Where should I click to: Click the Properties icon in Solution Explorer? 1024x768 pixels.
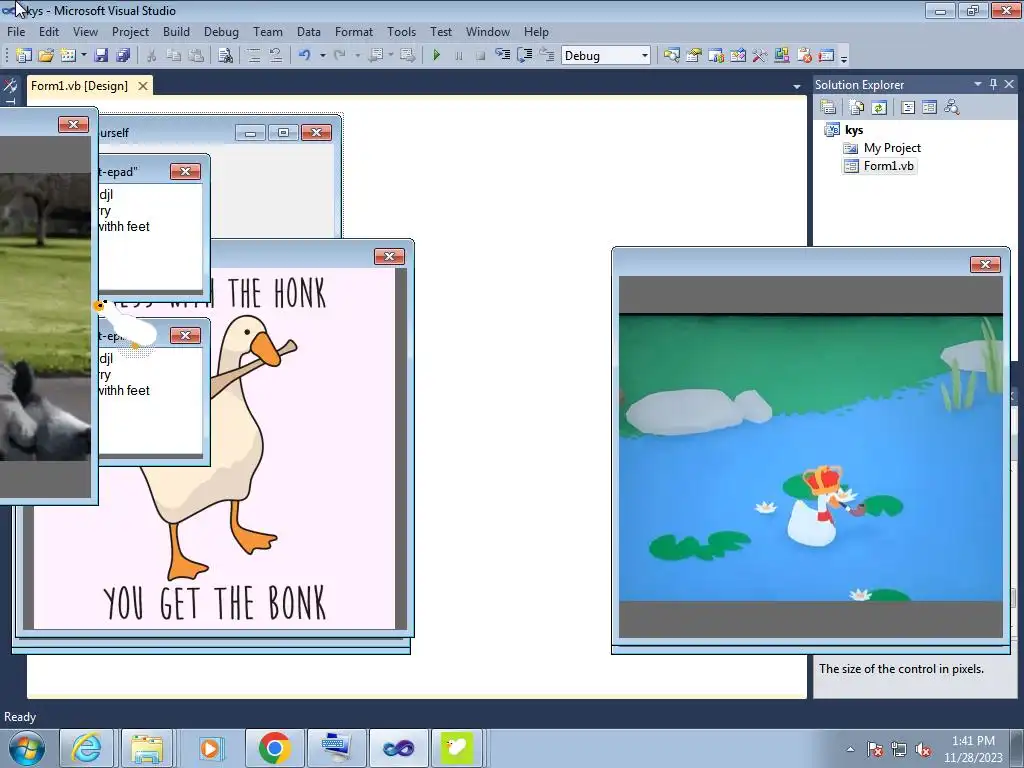pyautogui.click(x=828, y=107)
